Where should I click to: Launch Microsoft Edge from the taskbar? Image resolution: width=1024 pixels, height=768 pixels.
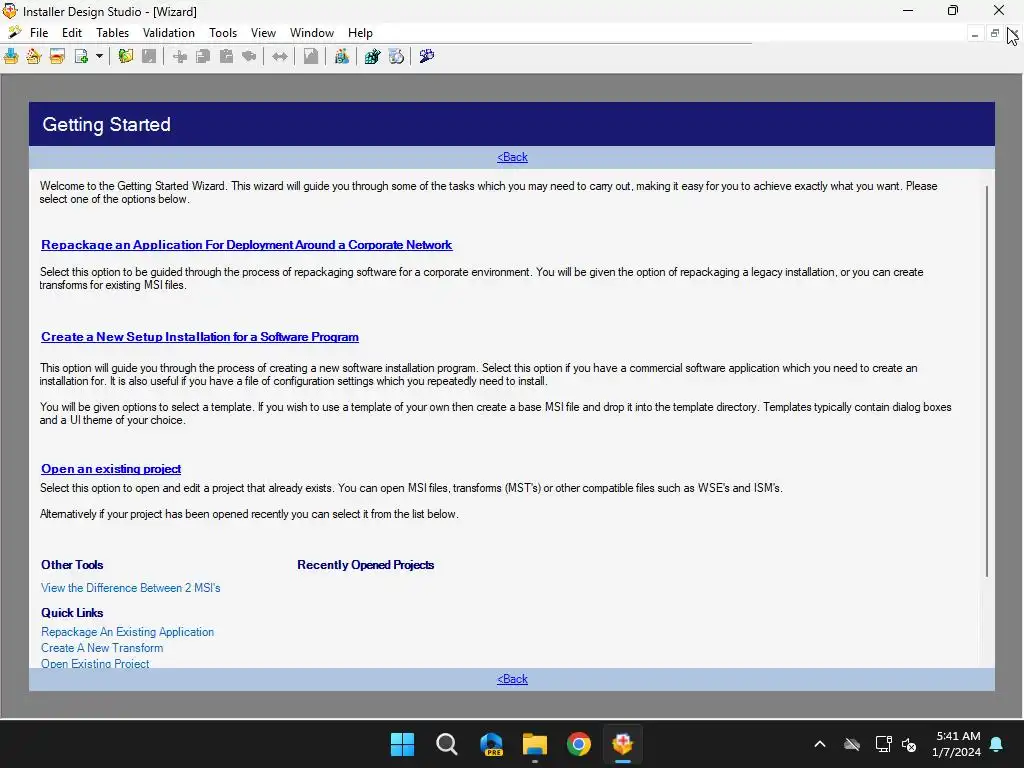(491, 744)
